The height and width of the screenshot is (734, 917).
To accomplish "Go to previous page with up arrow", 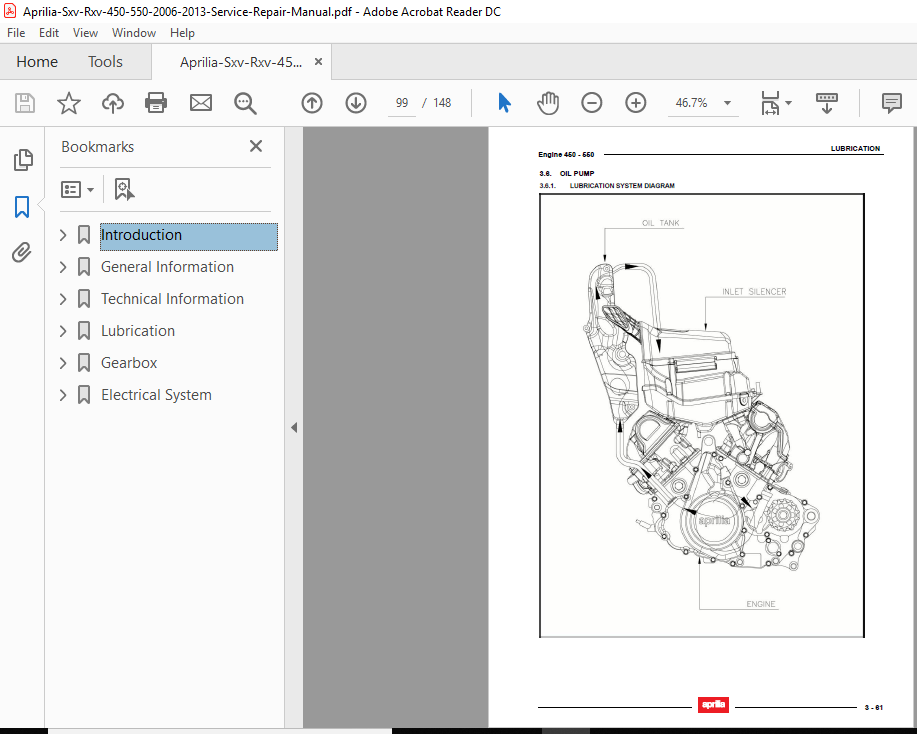I will 312,103.
